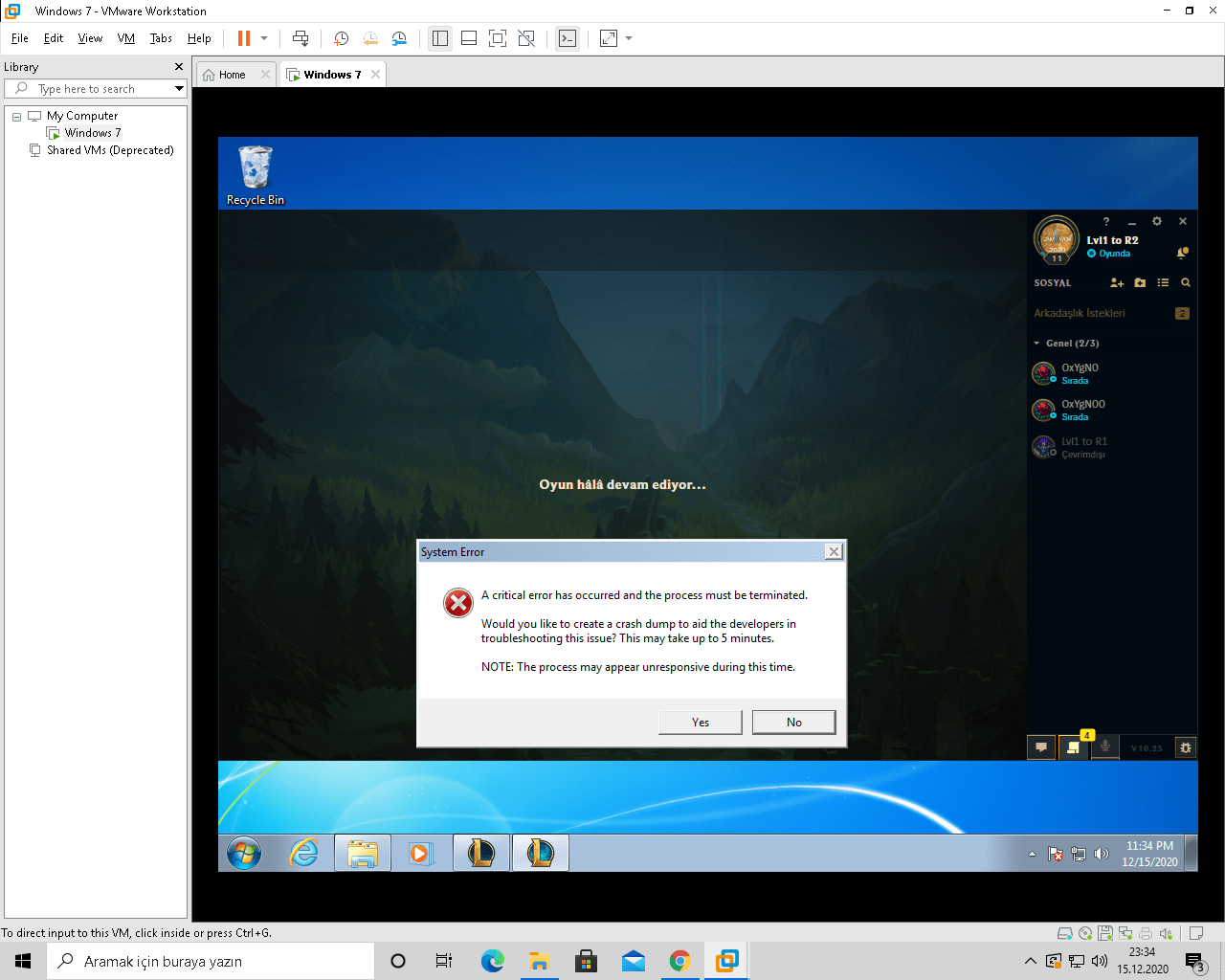Click host search box Aramak için
The height and width of the screenshot is (980, 1225).
[211, 961]
